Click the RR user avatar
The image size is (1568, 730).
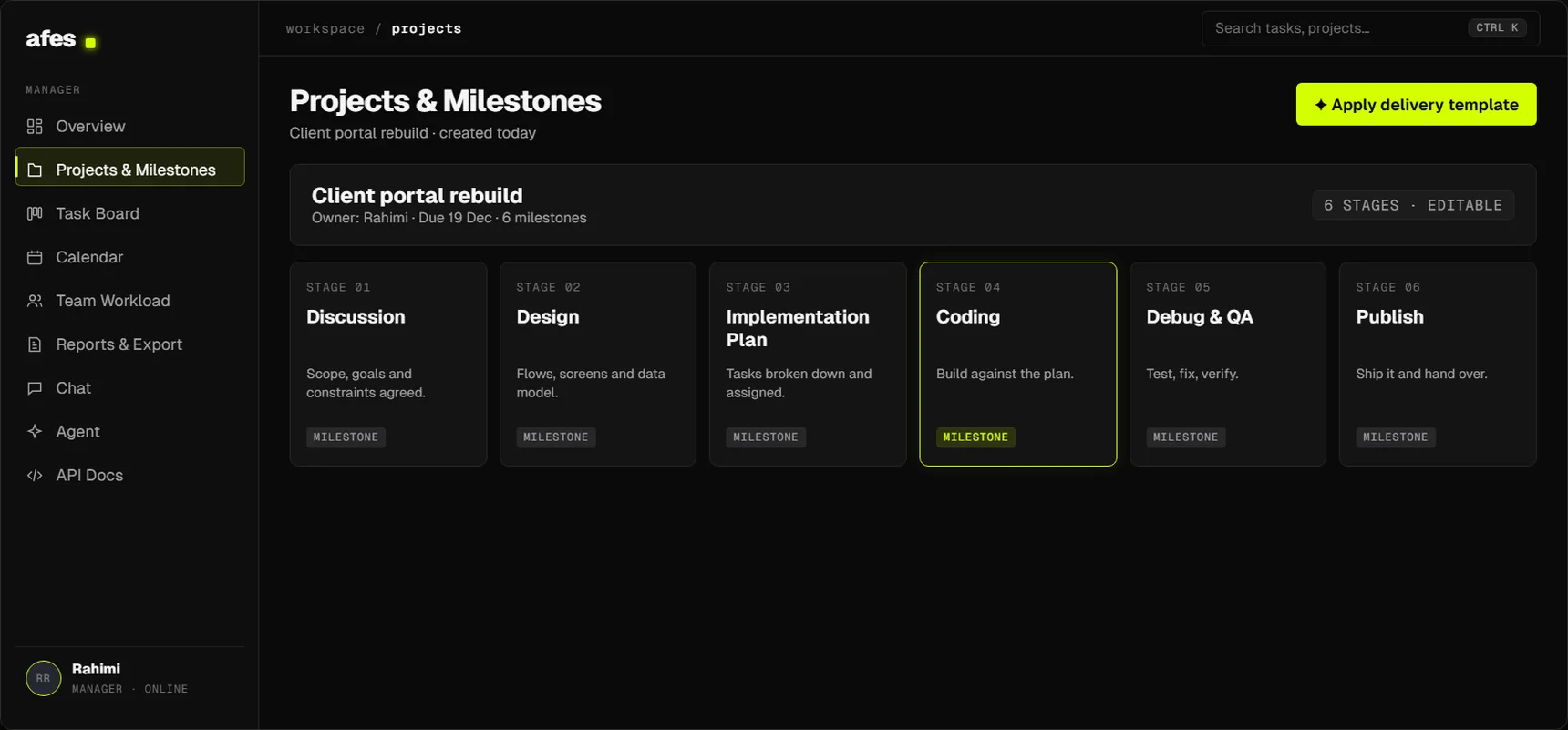[x=43, y=678]
